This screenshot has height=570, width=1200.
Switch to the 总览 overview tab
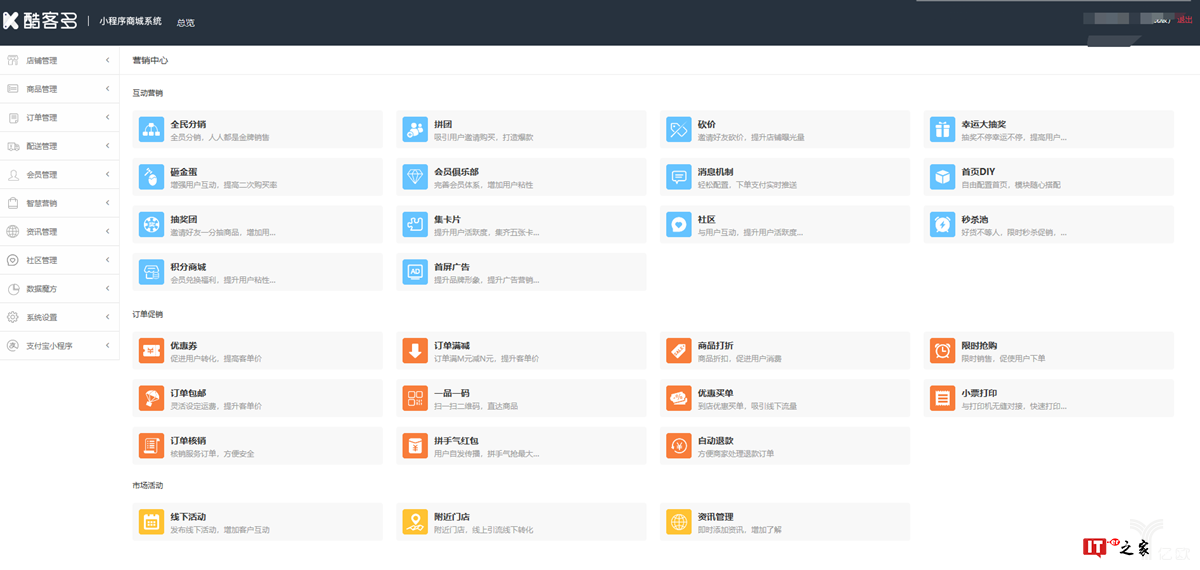[x=186, y=22]
